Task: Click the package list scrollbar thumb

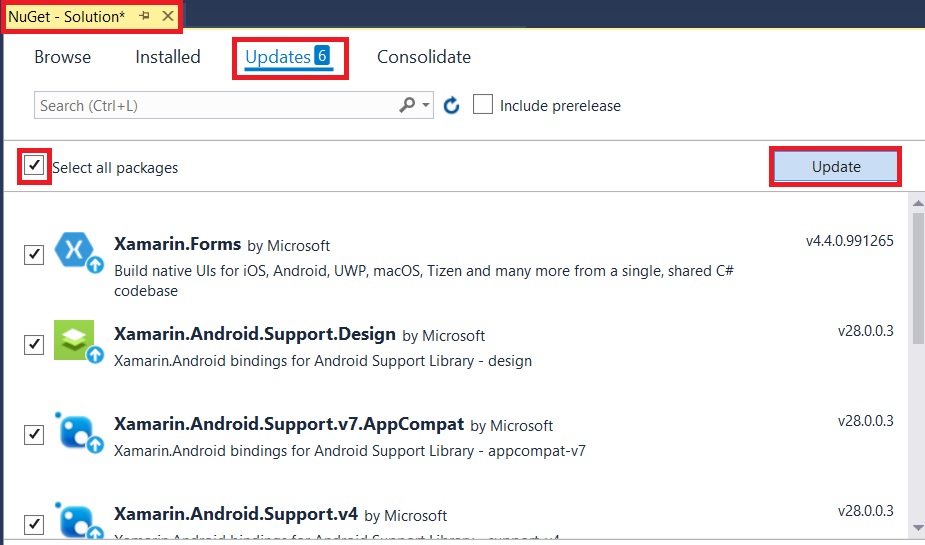Action: coord(917,278)
